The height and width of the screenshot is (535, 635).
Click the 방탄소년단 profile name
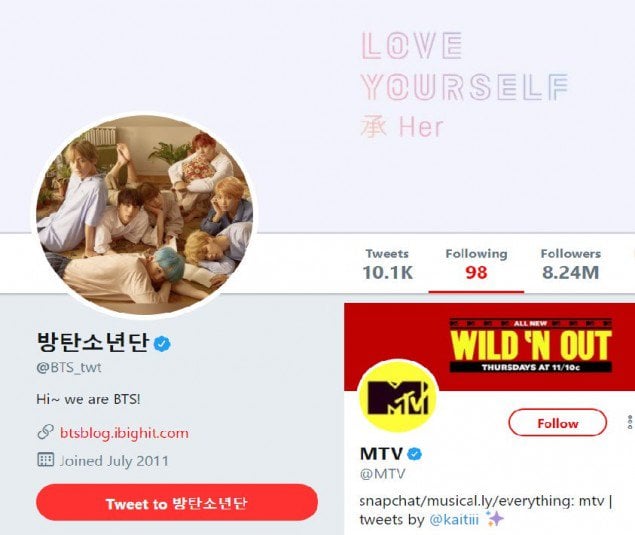pos(93,343)
